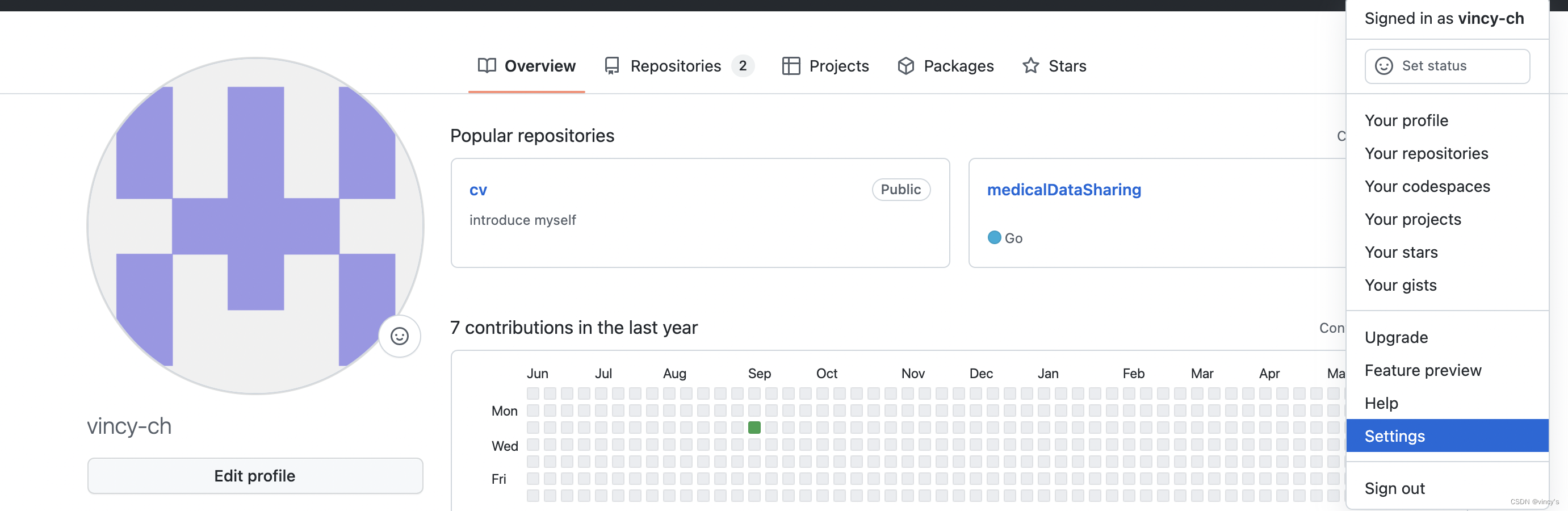Open the Packages tab
The image size is (1568, 511).
coord(945,66)
